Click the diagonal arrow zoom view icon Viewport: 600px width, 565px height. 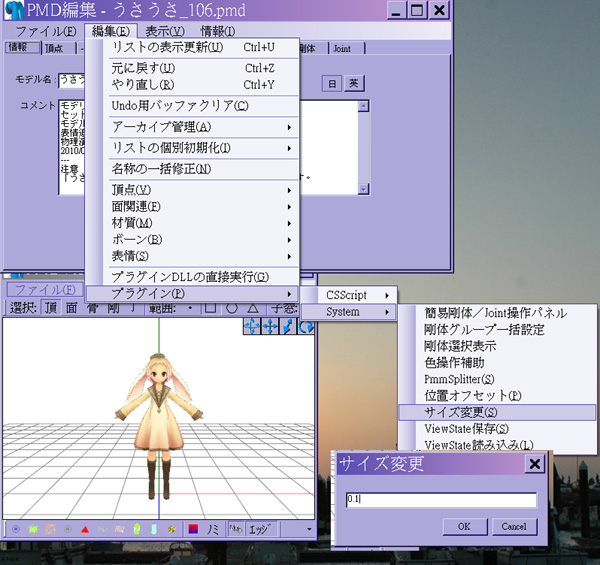[x=288, y=326]
